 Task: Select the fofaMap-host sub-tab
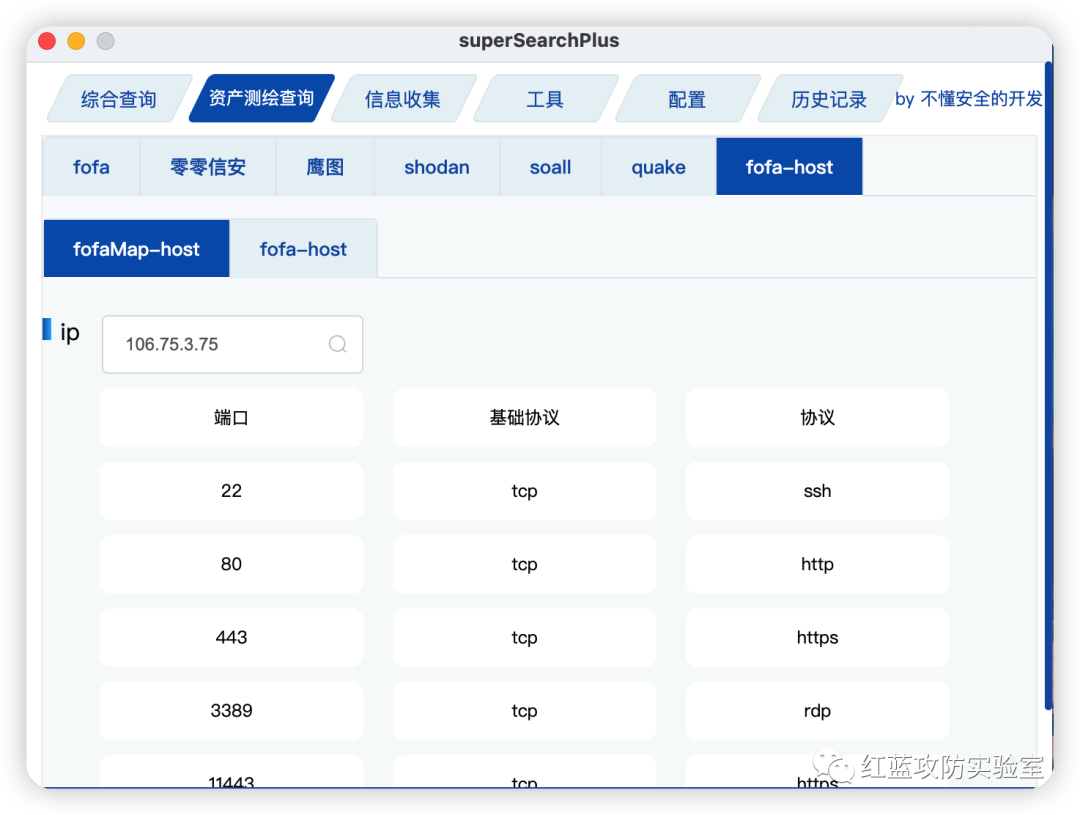(x=136, y=249)
